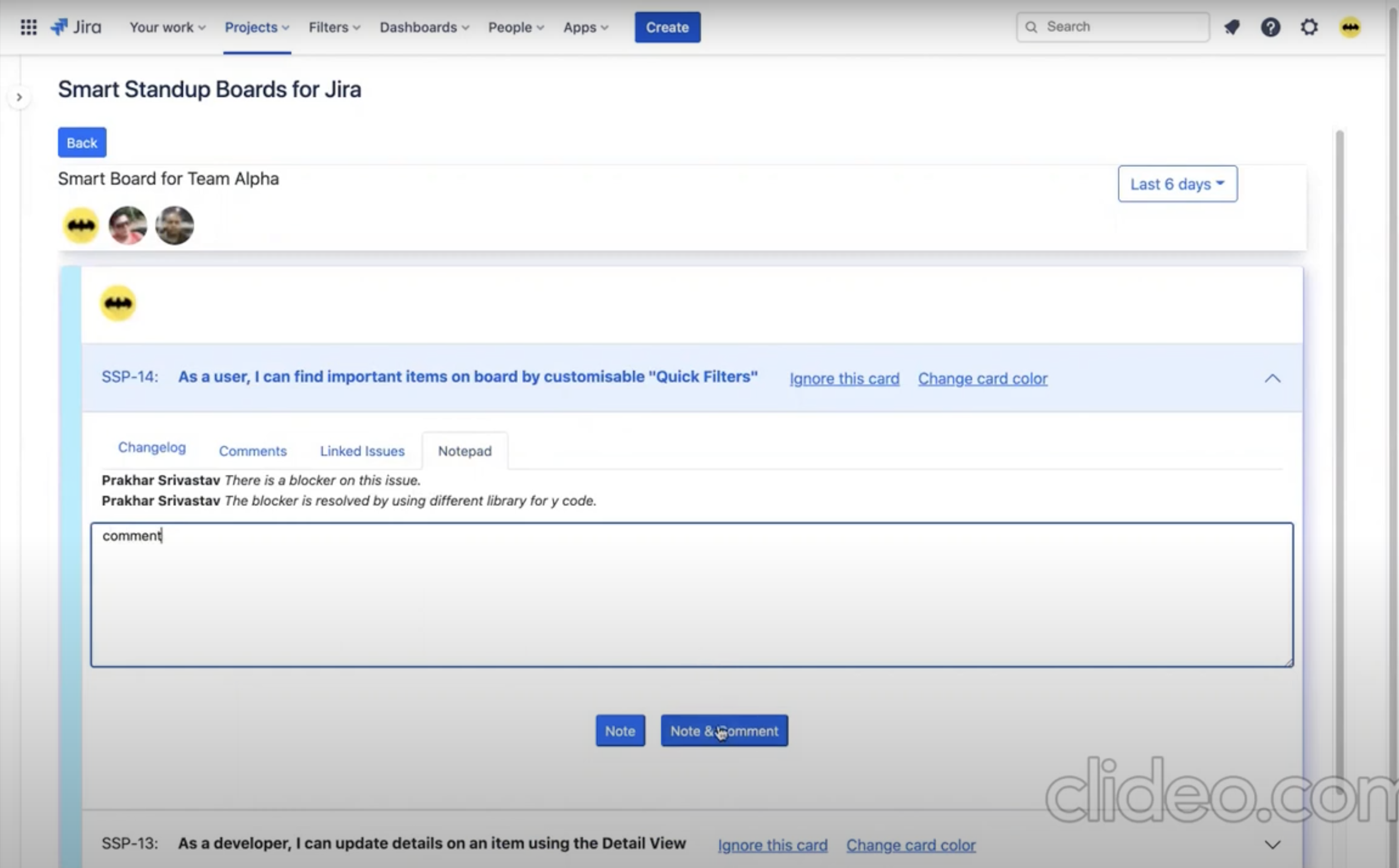Viewport: 1399px width, 868px height.
Task: Open the notifications icon
Action: click(x=1231, y=27)
